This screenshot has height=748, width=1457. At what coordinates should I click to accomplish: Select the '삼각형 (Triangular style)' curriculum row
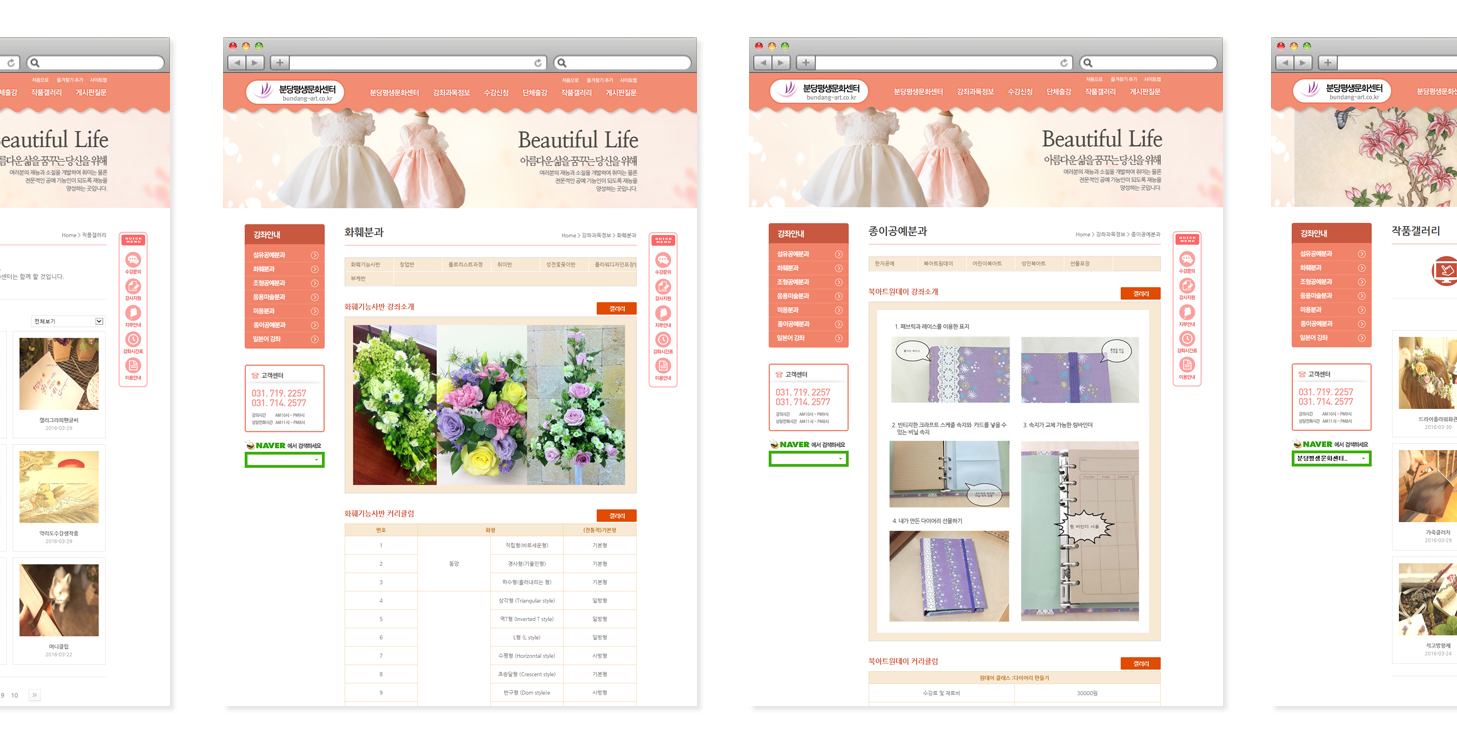click(x=490, y=601)
